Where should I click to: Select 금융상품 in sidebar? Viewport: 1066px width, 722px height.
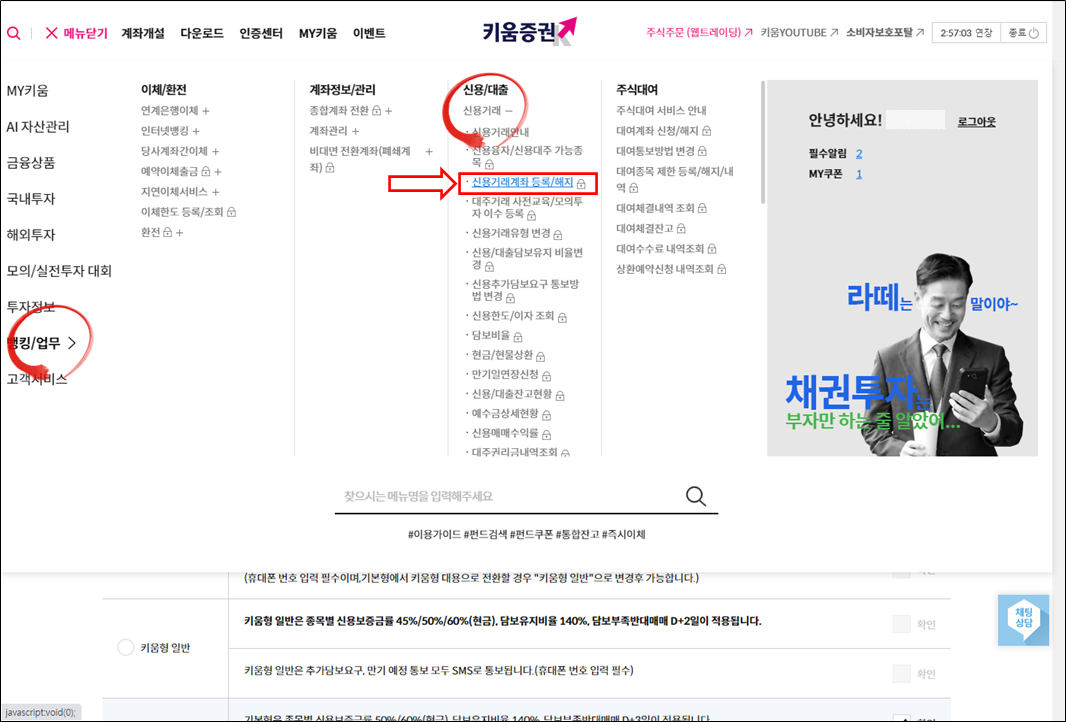[31, 162]
